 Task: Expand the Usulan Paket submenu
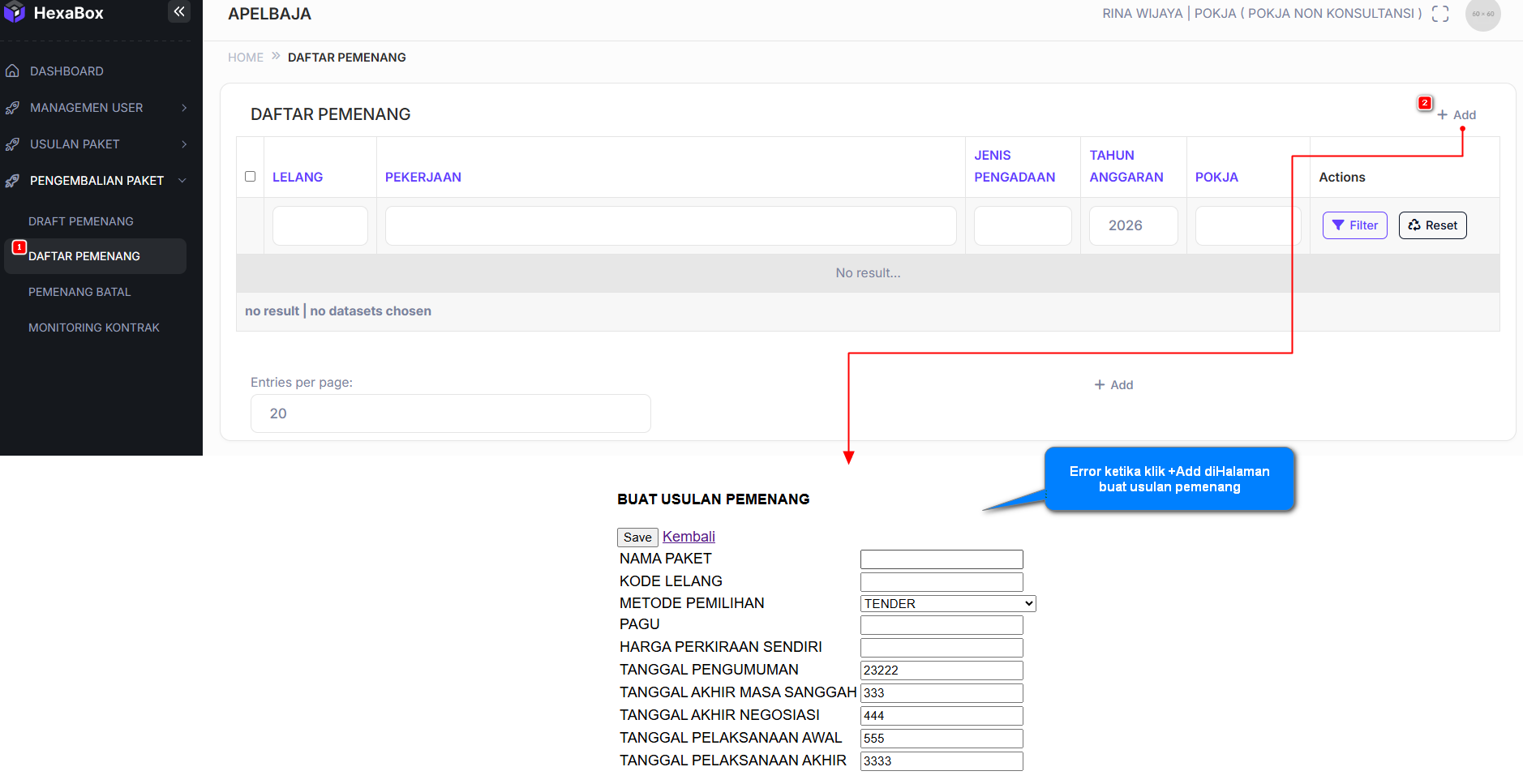(x=184, y=144)
